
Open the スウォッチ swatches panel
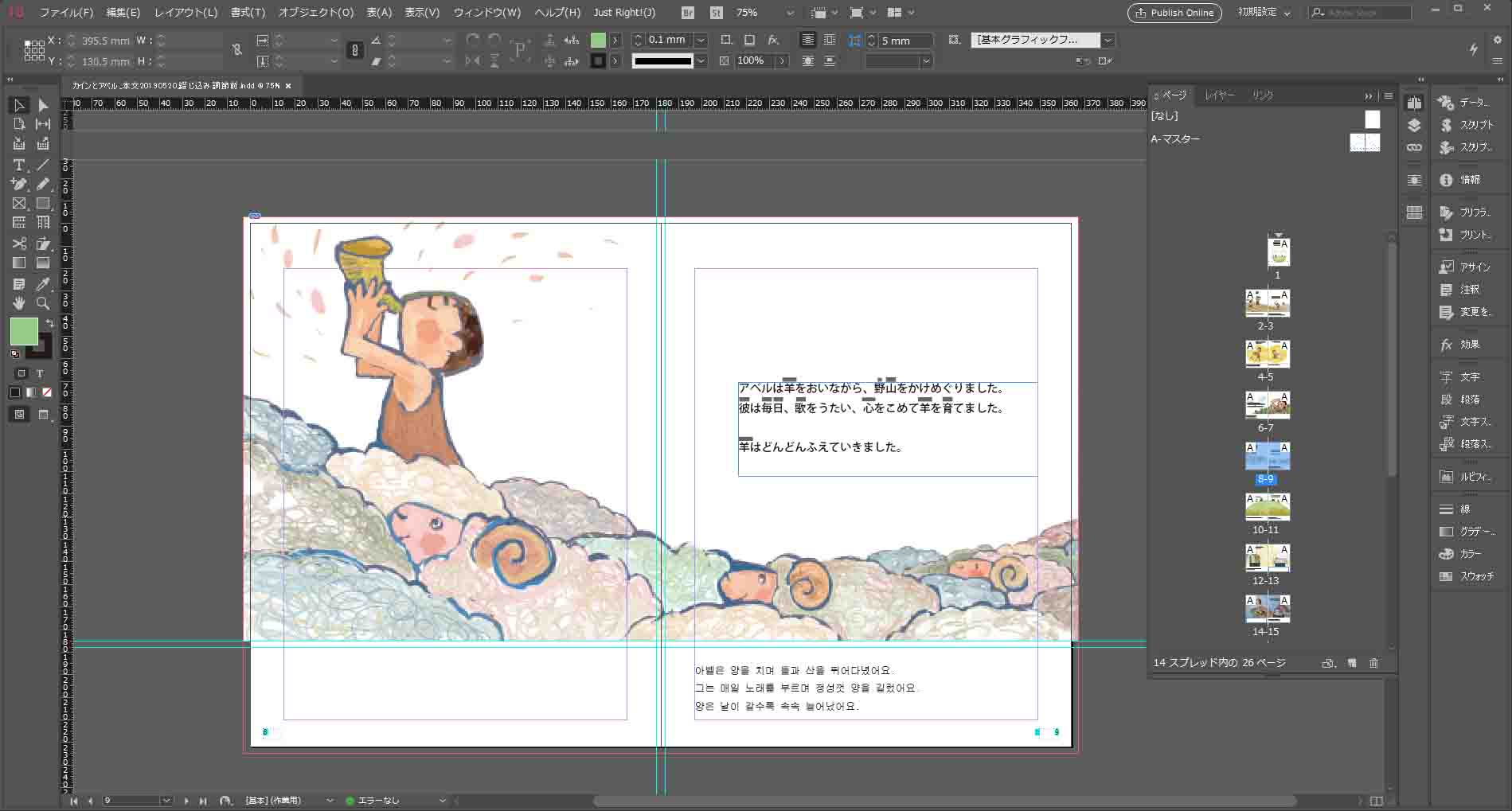click(x=1467, y=576)
